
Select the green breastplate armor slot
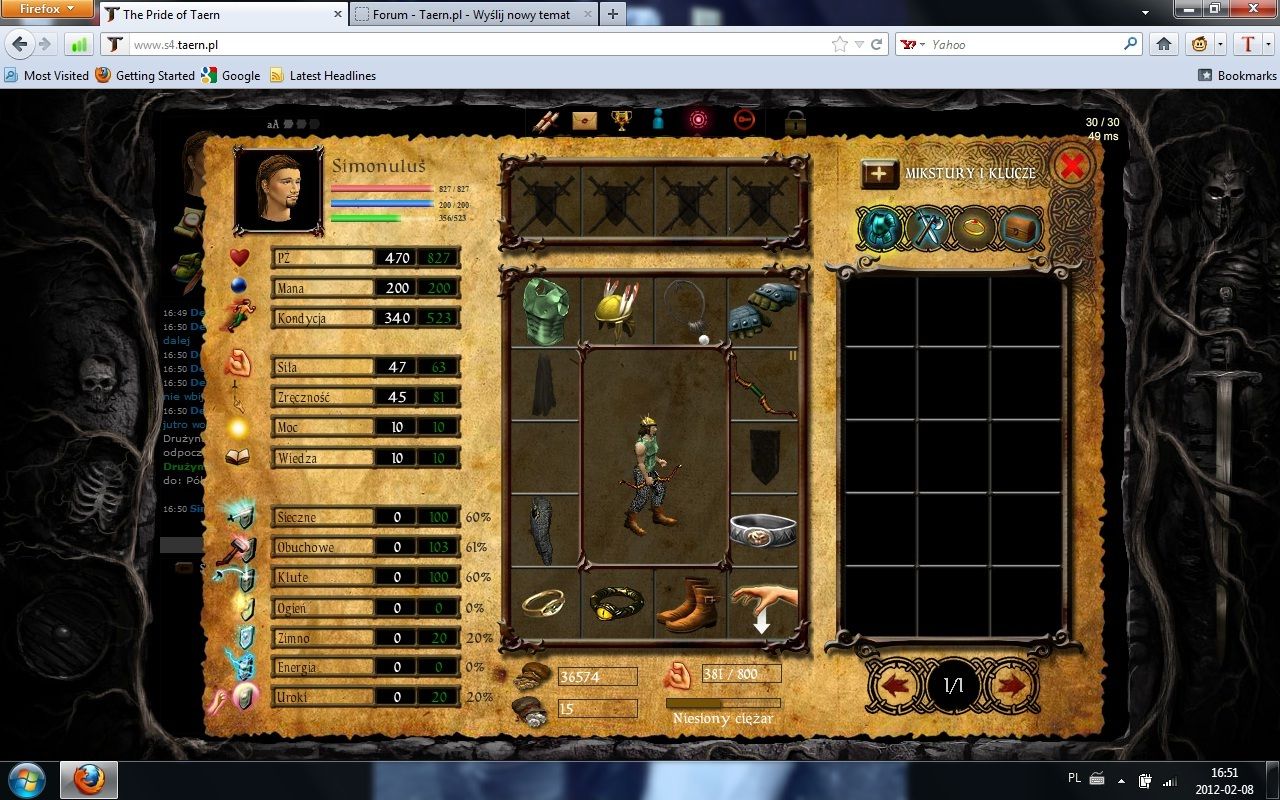546,311
